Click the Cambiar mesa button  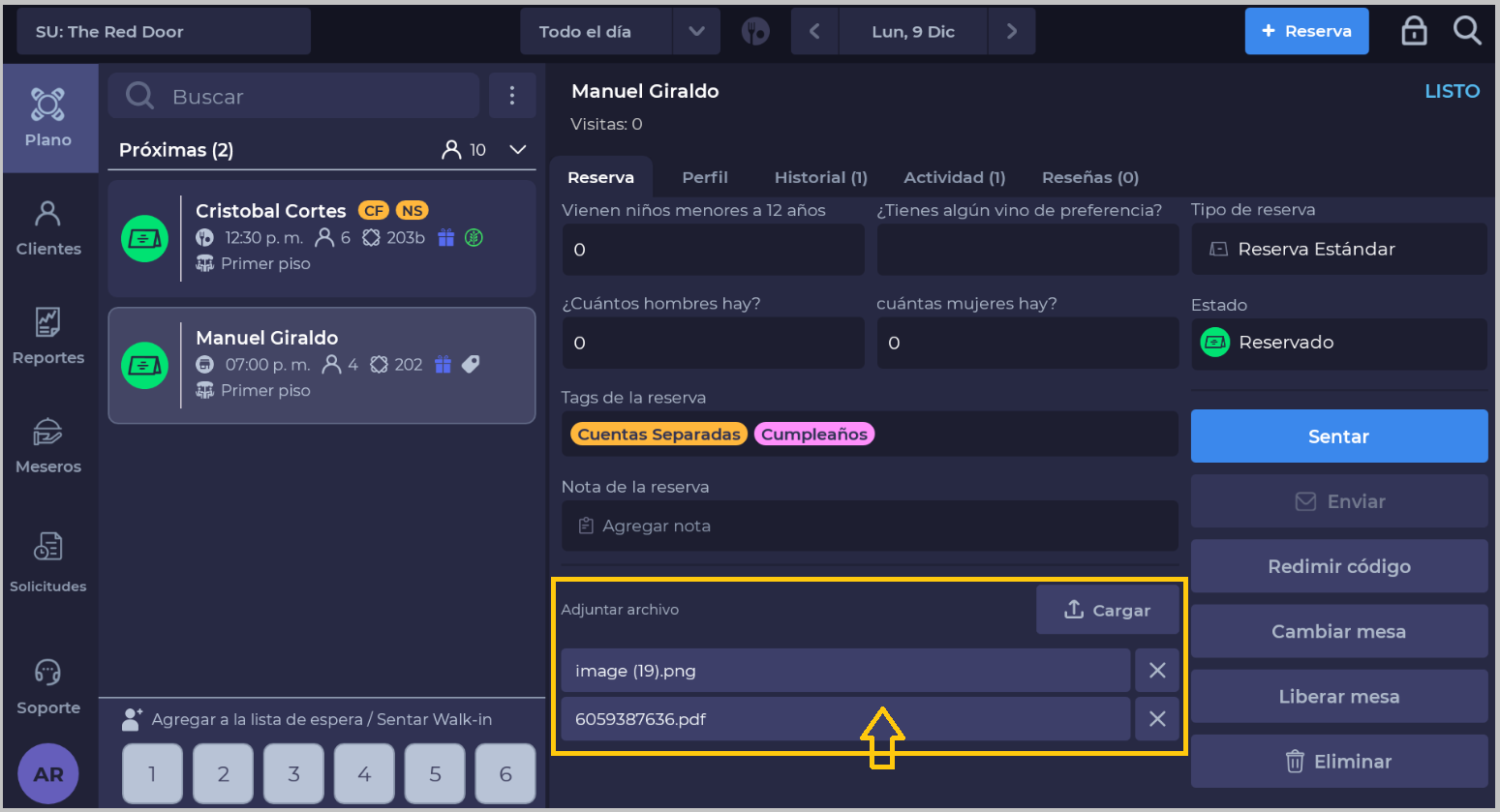point(1339,631)
